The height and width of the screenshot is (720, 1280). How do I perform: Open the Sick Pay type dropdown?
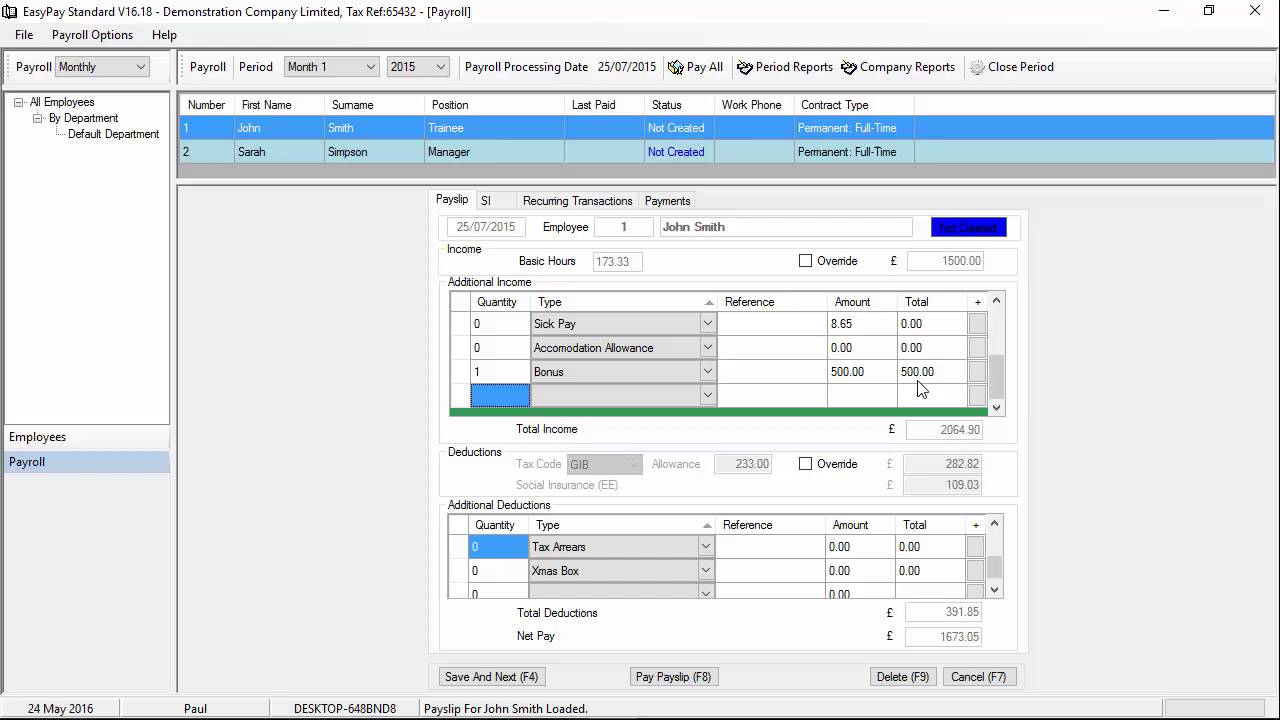(707, 324)
